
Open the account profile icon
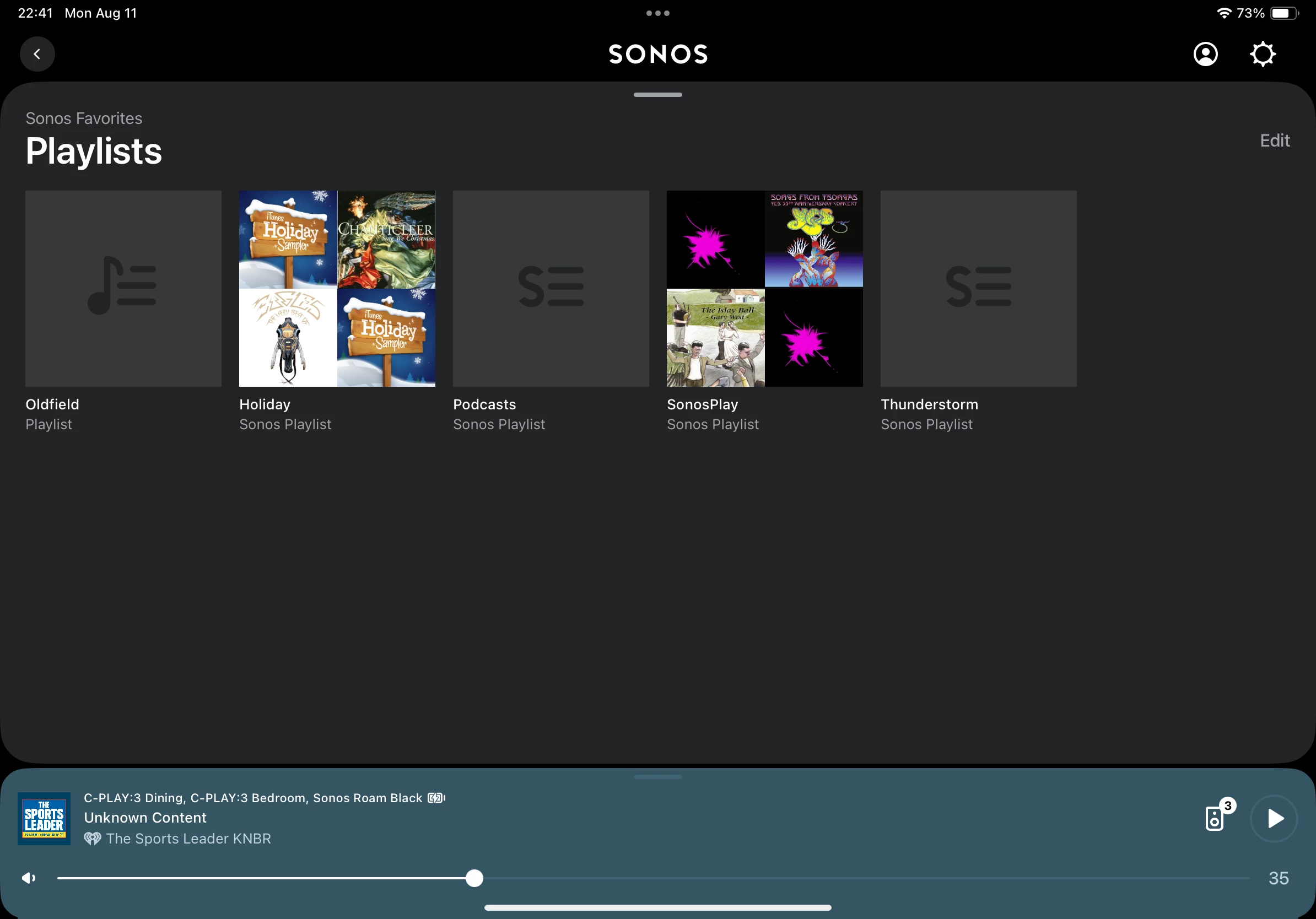click(1205, 54)
